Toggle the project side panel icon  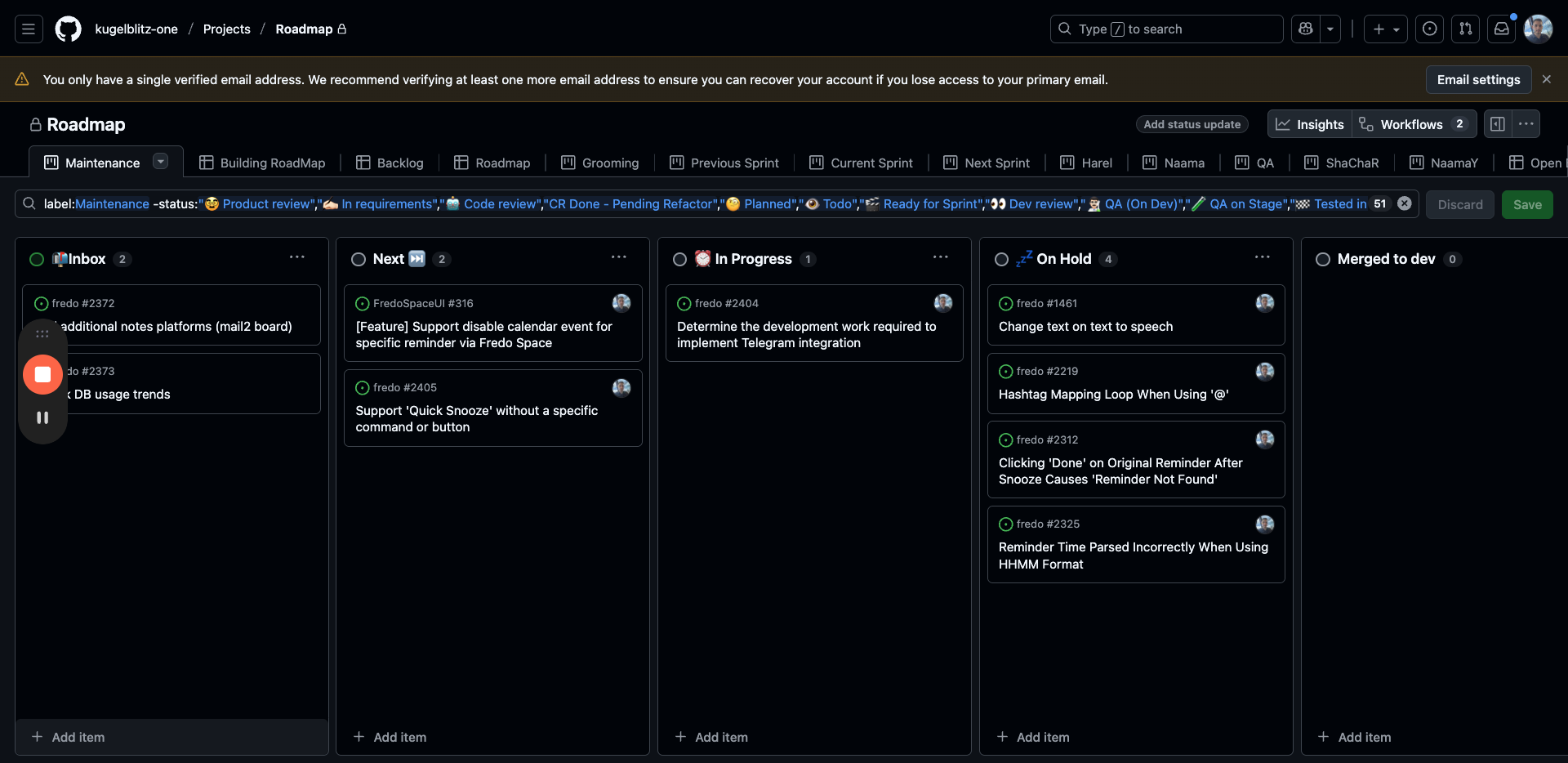tap(1498, 124)
